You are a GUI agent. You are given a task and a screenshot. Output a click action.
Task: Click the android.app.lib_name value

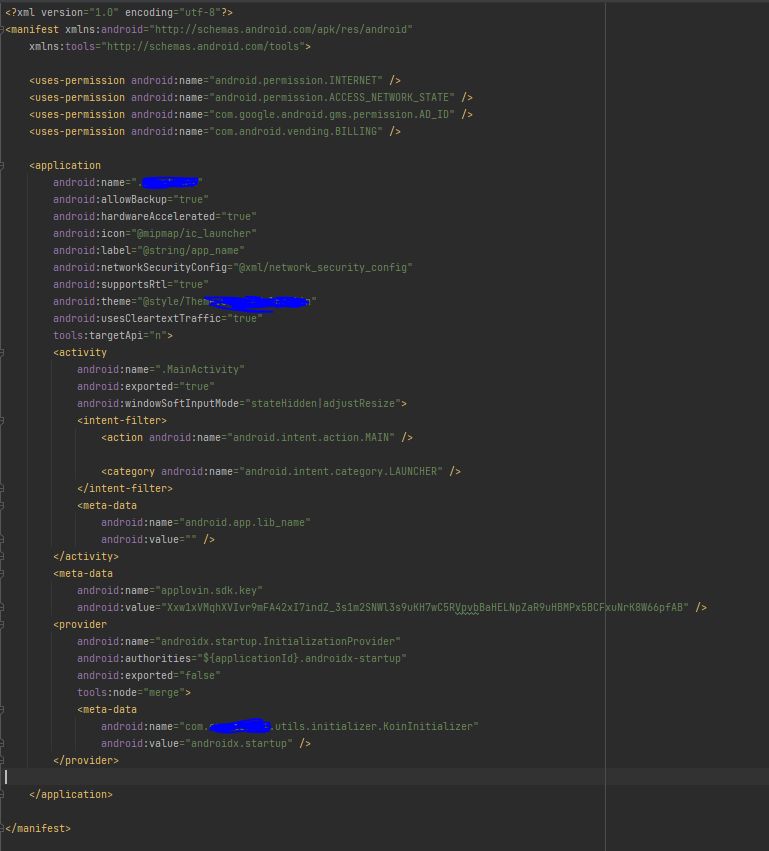[245, 523]
